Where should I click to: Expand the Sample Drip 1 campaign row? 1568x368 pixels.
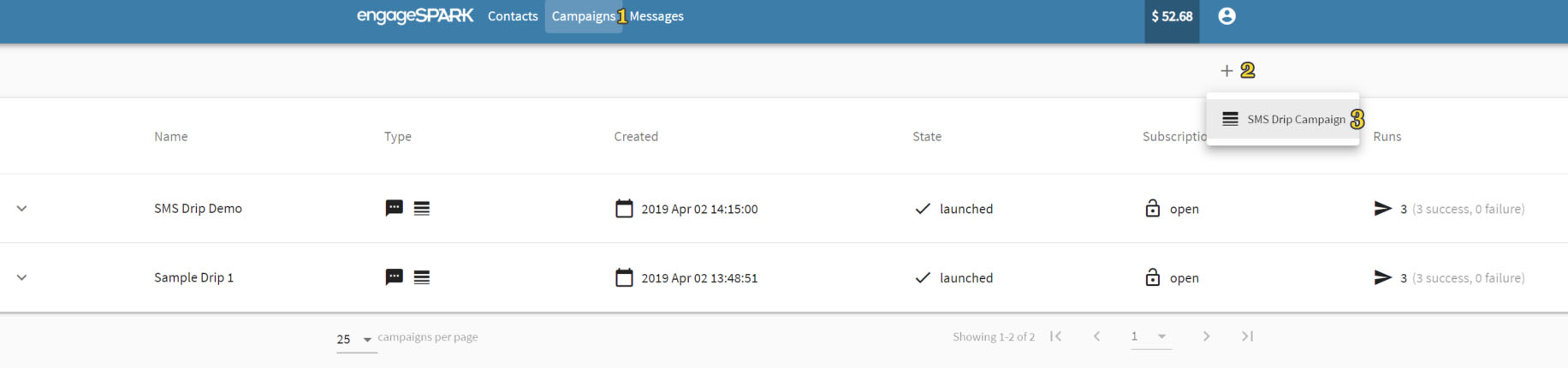22,278
